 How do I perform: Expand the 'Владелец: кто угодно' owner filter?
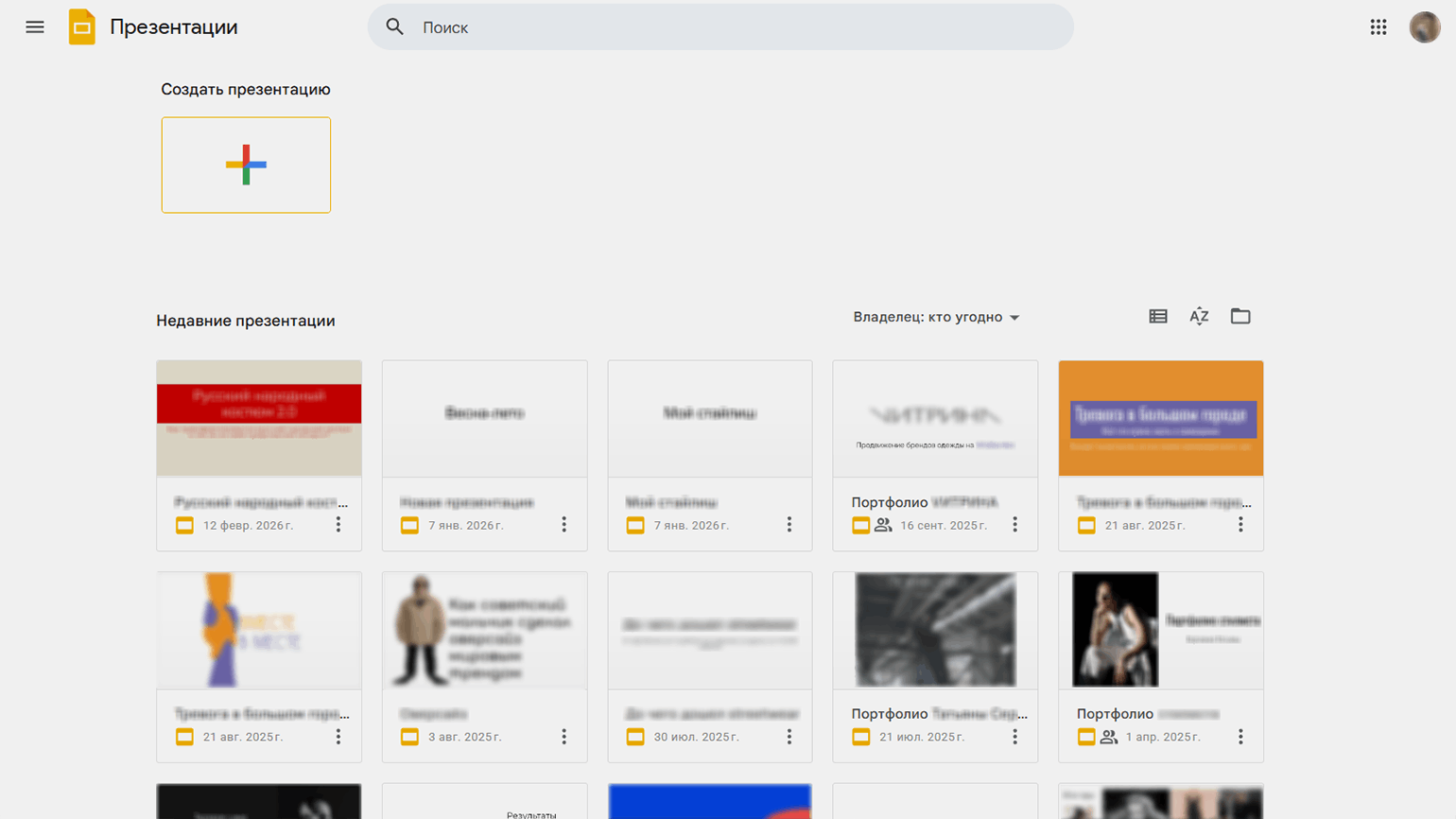tap(936, 318)
